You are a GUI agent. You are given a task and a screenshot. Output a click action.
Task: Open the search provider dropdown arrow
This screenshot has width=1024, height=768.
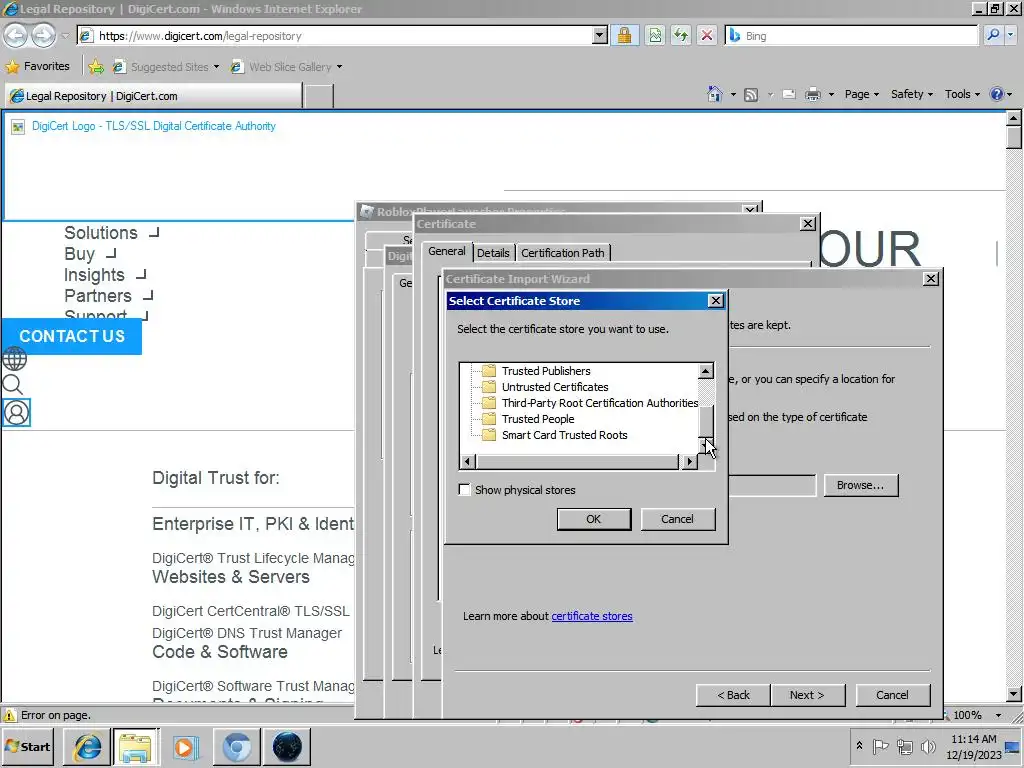point(1011,35)
